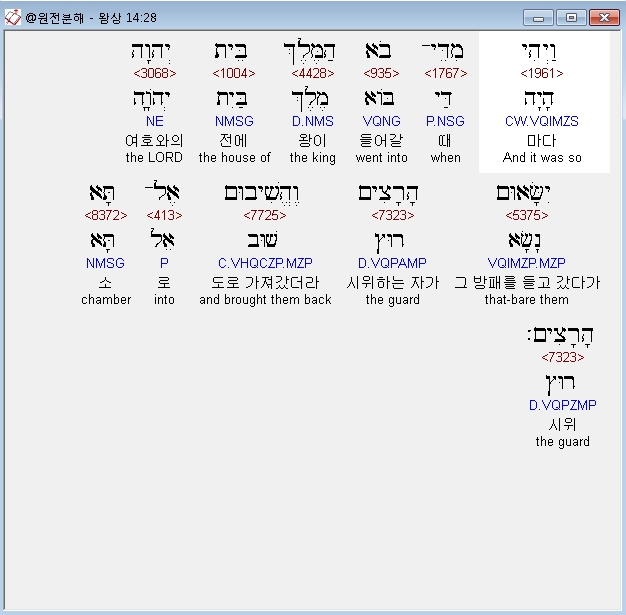Click gloss 'and brought them back'
Viewport: 626px width, 615px height.
point(265,300)
